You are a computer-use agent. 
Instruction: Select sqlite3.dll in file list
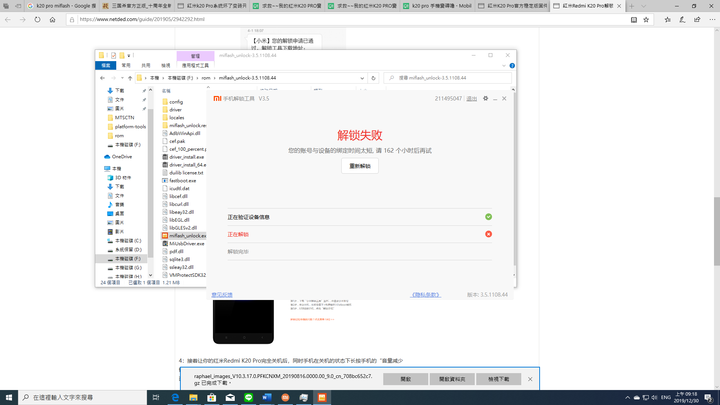tap(176, 259)
